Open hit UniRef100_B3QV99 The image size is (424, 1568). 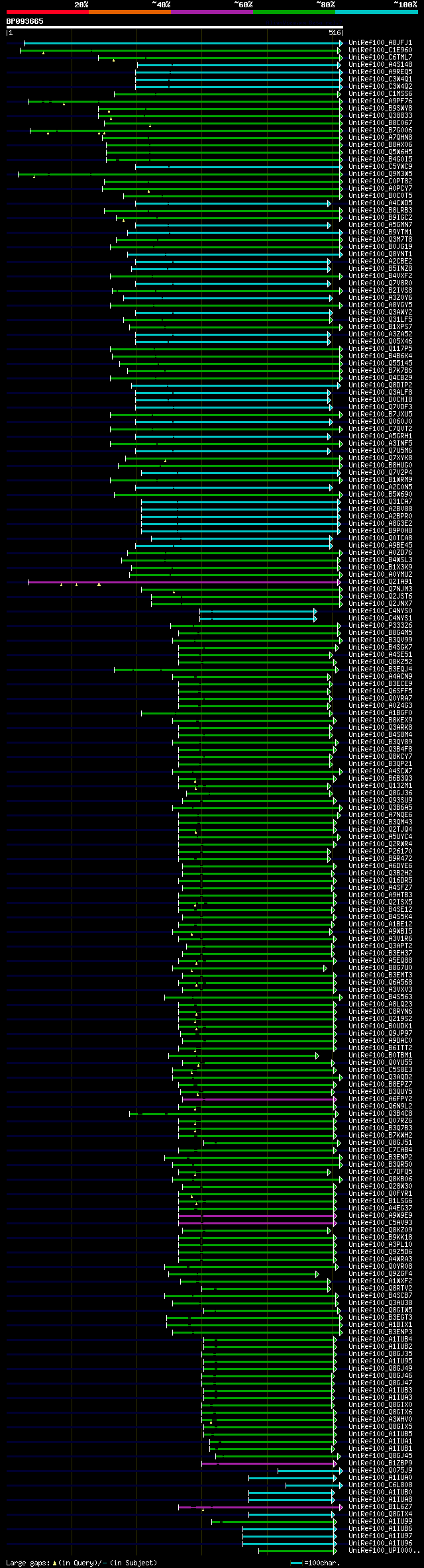point(380,640)
